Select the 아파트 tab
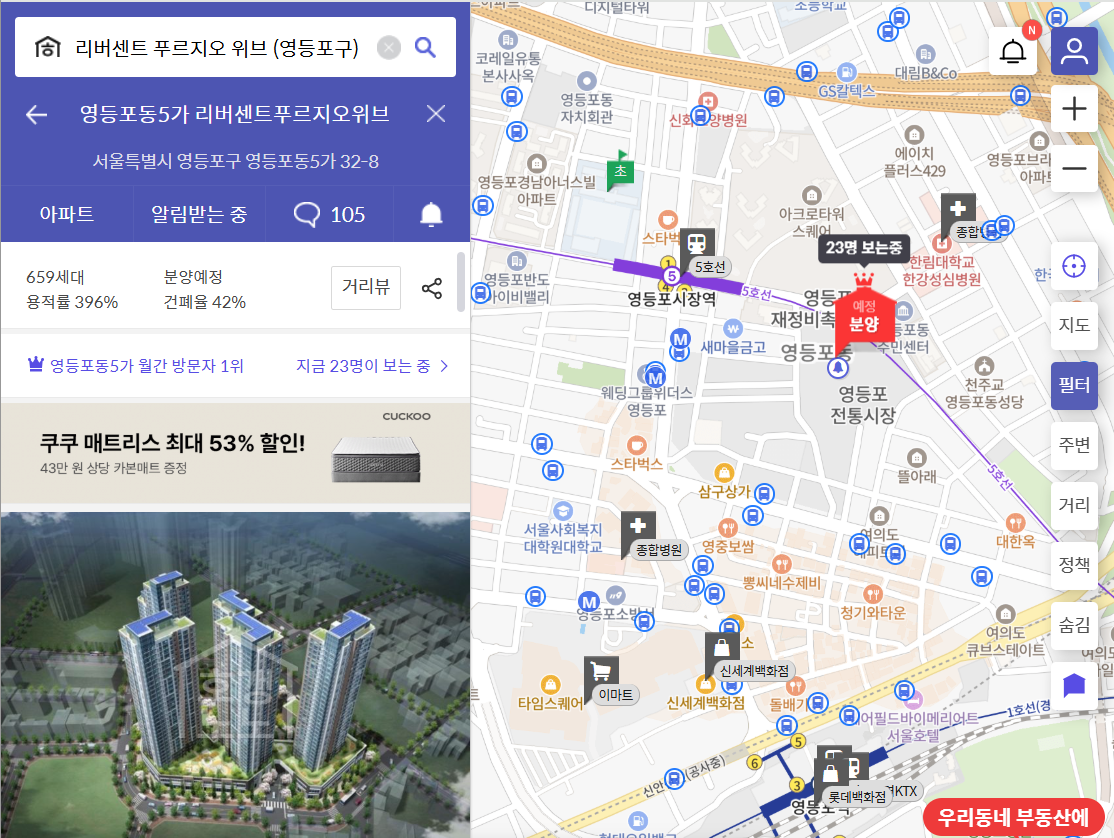The width and height of the screenshot is (1114, 838). [66, 213]
